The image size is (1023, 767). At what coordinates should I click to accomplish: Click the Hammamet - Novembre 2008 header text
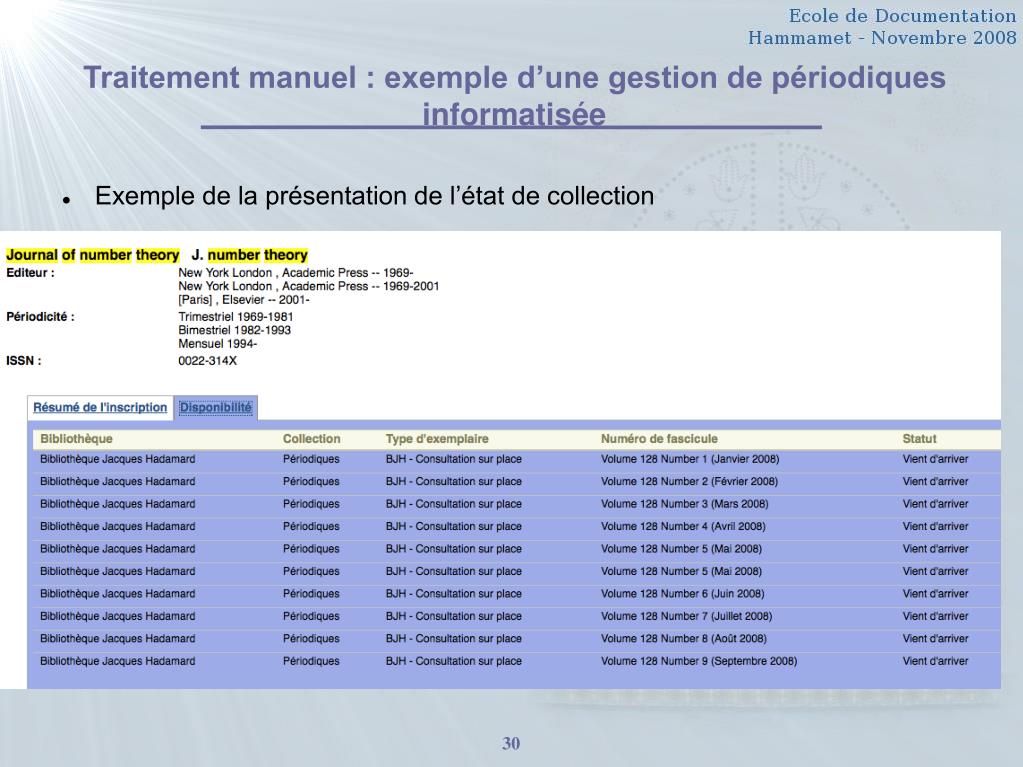(882, 38)
